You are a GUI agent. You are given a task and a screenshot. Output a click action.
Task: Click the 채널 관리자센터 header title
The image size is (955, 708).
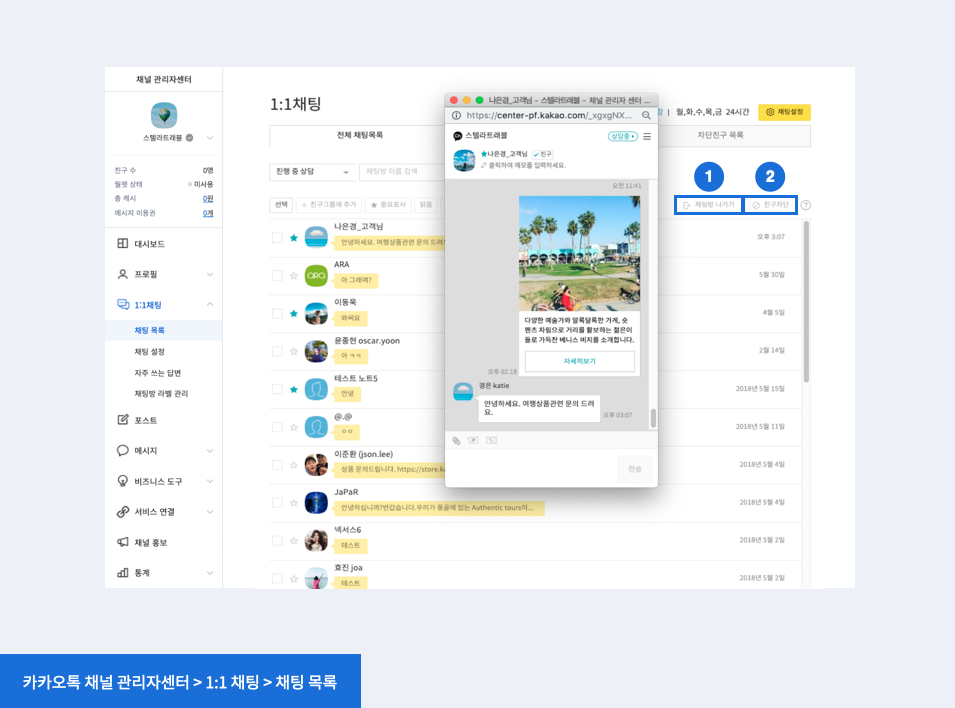(x=164, y=79)
